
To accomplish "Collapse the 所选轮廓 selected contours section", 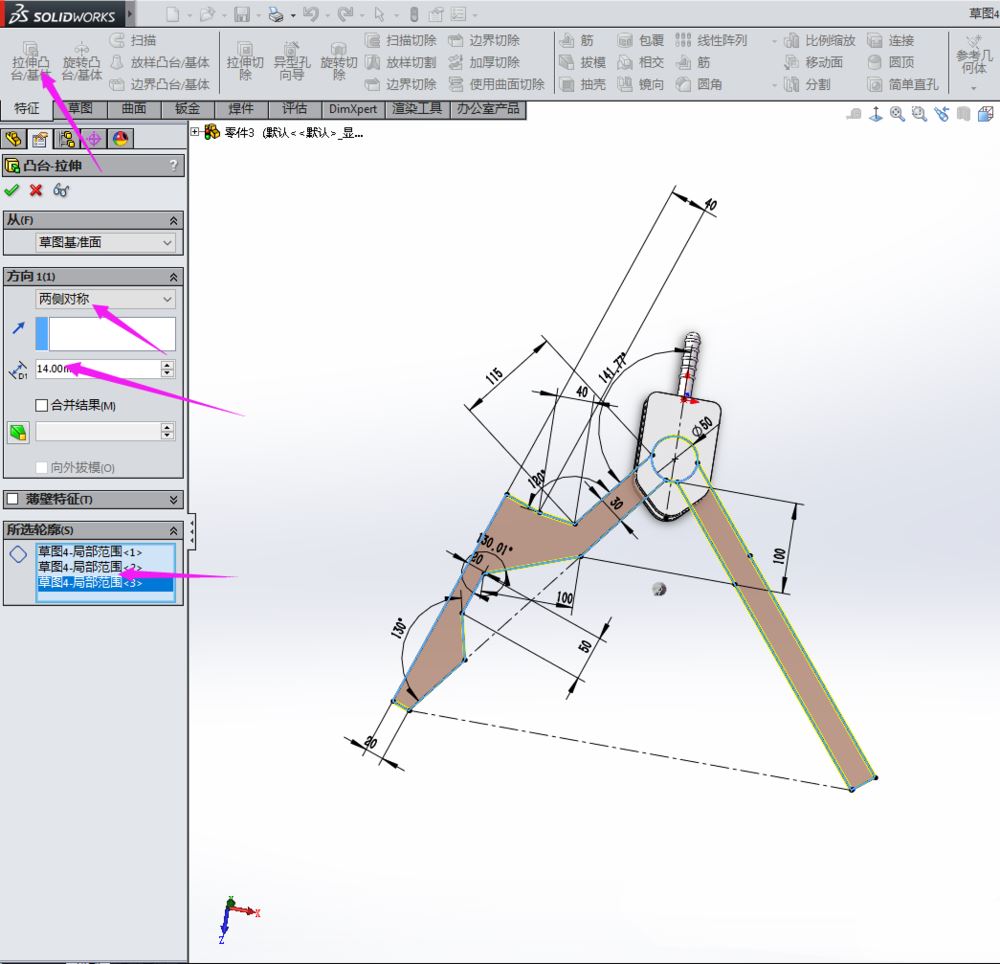I will coord(174,530).
